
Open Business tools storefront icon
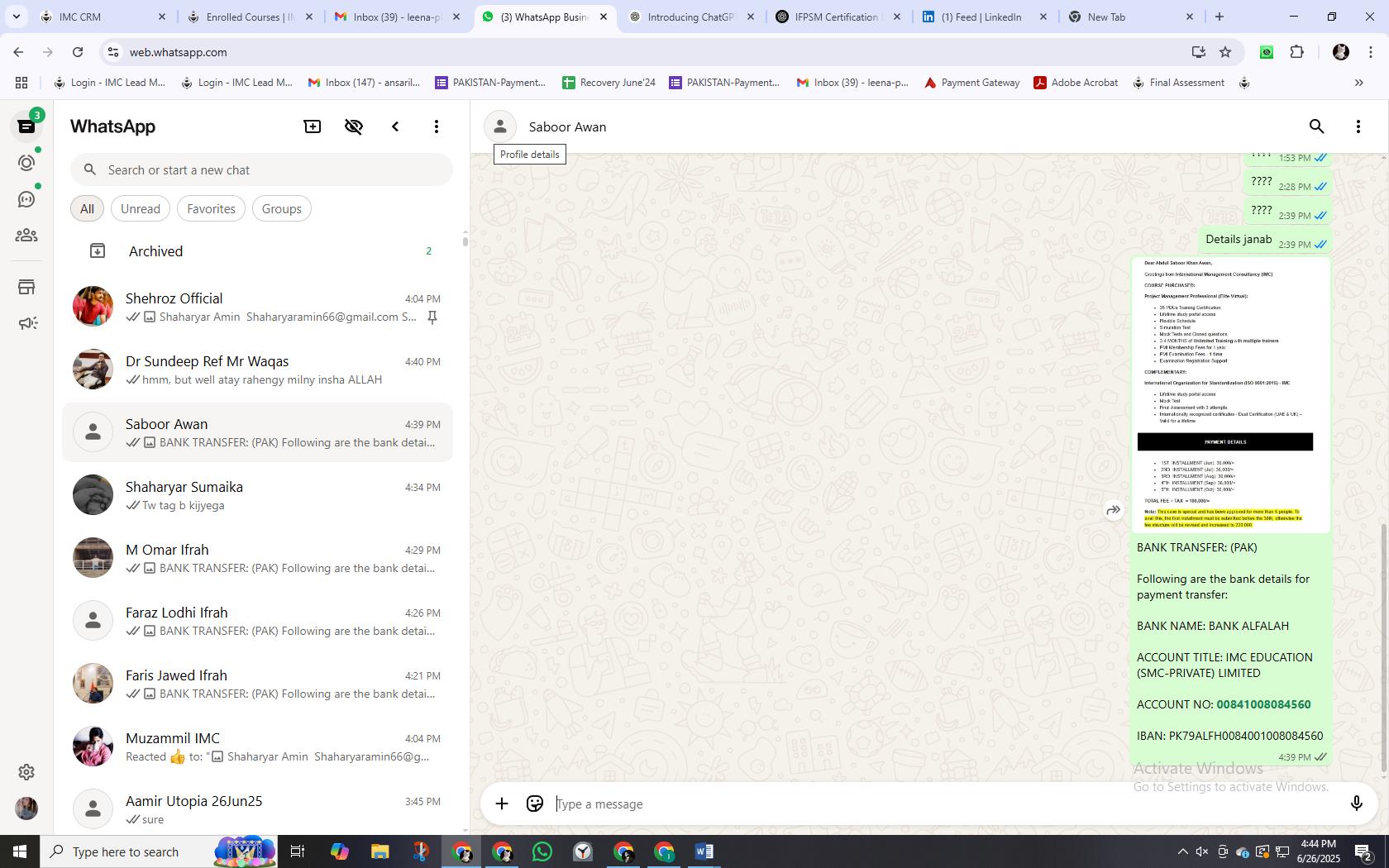(x=26, y=287)
